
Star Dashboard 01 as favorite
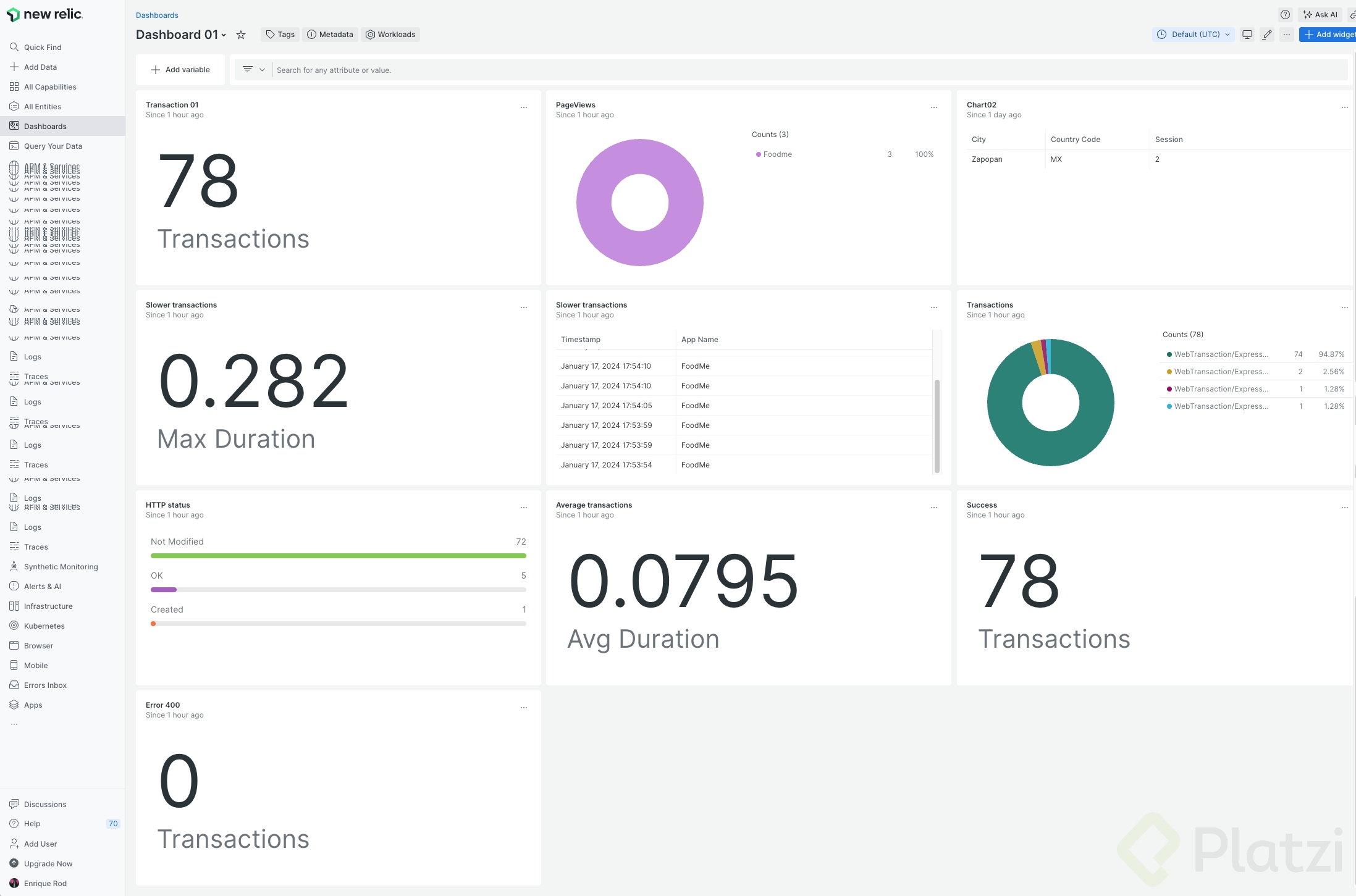point(241,35)
